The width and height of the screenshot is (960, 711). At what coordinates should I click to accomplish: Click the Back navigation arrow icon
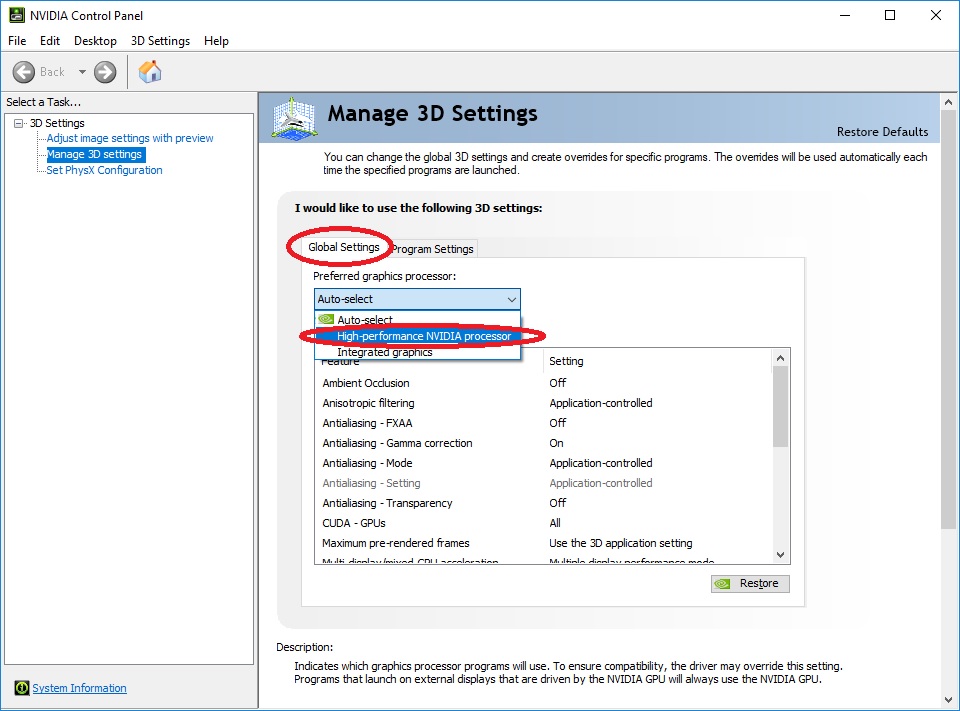coord(25,71)
